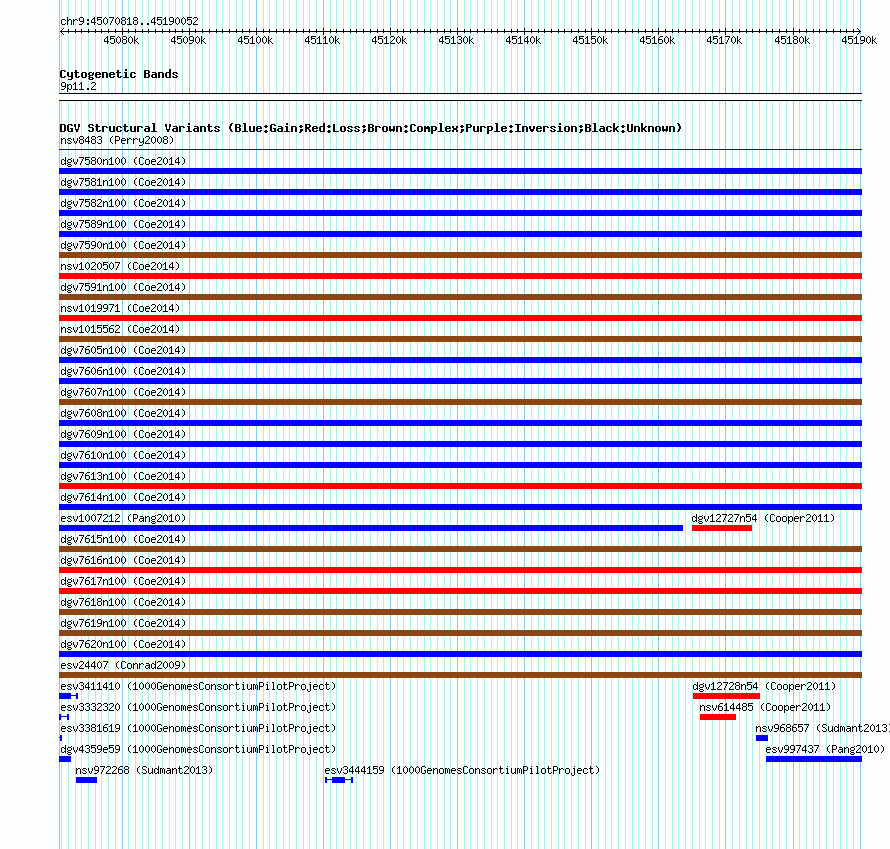Click the DGV Structural Variants track heading

[371, 128]
